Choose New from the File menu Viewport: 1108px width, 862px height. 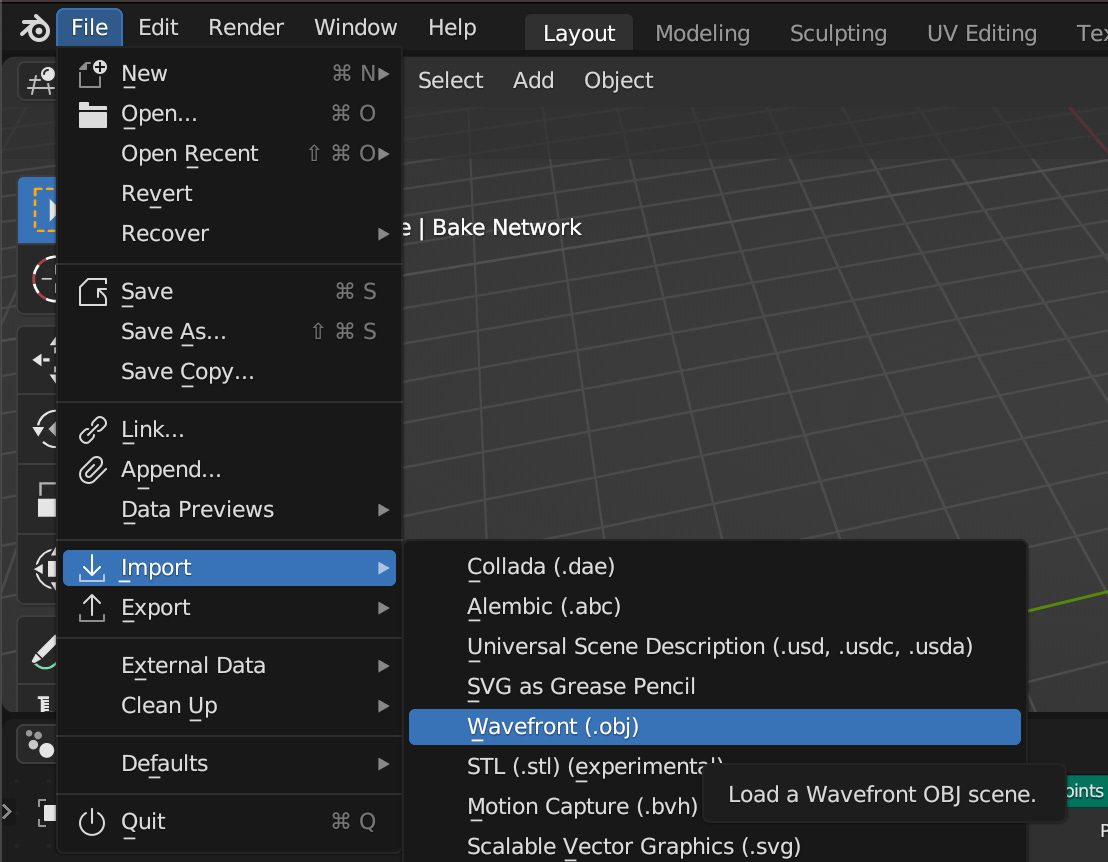tap(229, 73)
